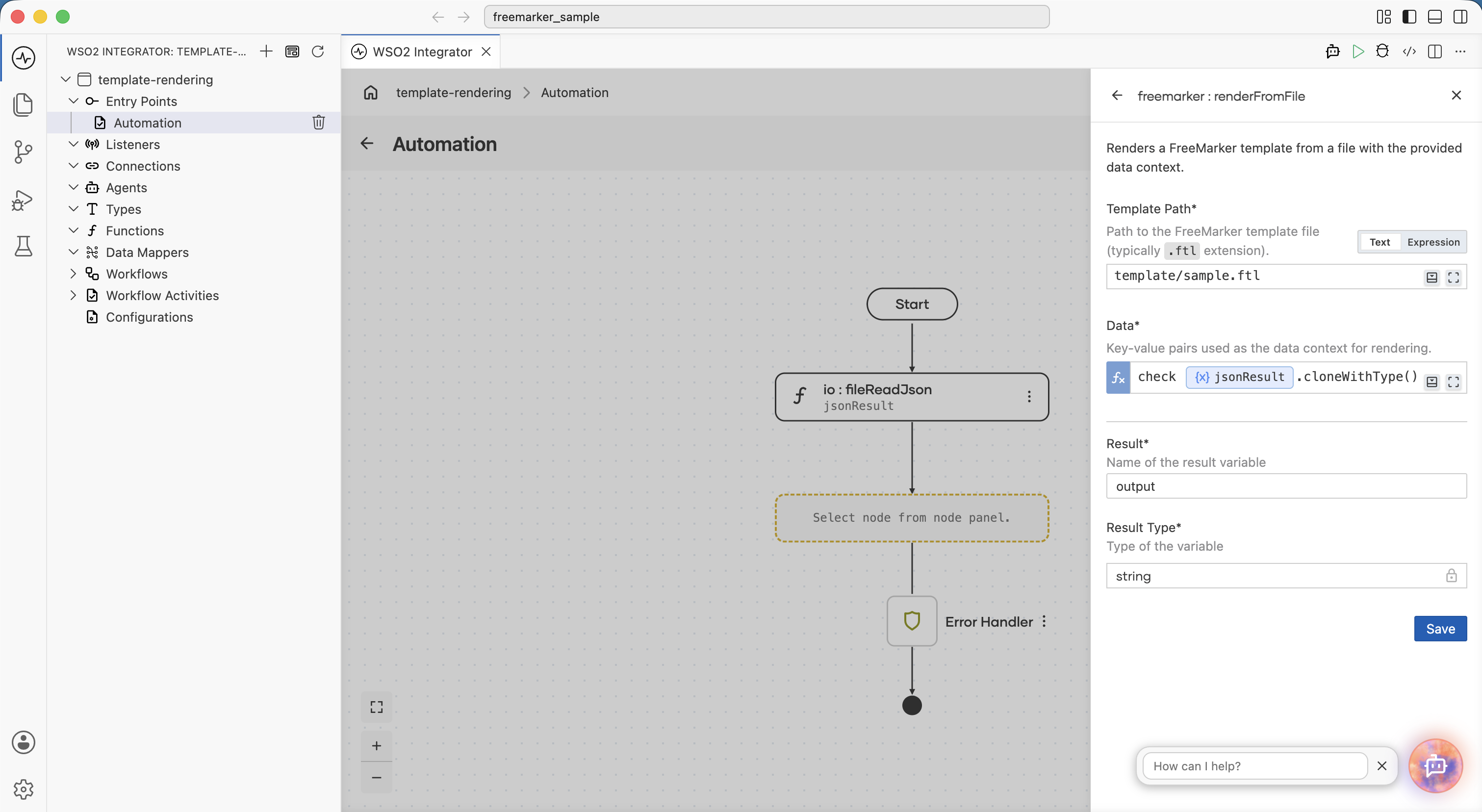Click the How can I help input

[x=1255, y=766]
